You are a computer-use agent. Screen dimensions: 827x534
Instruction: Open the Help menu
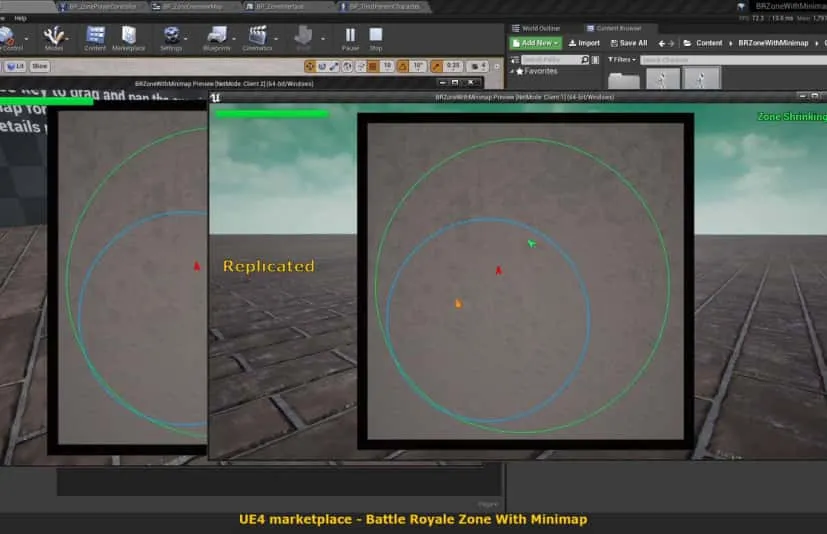[21, 18]
